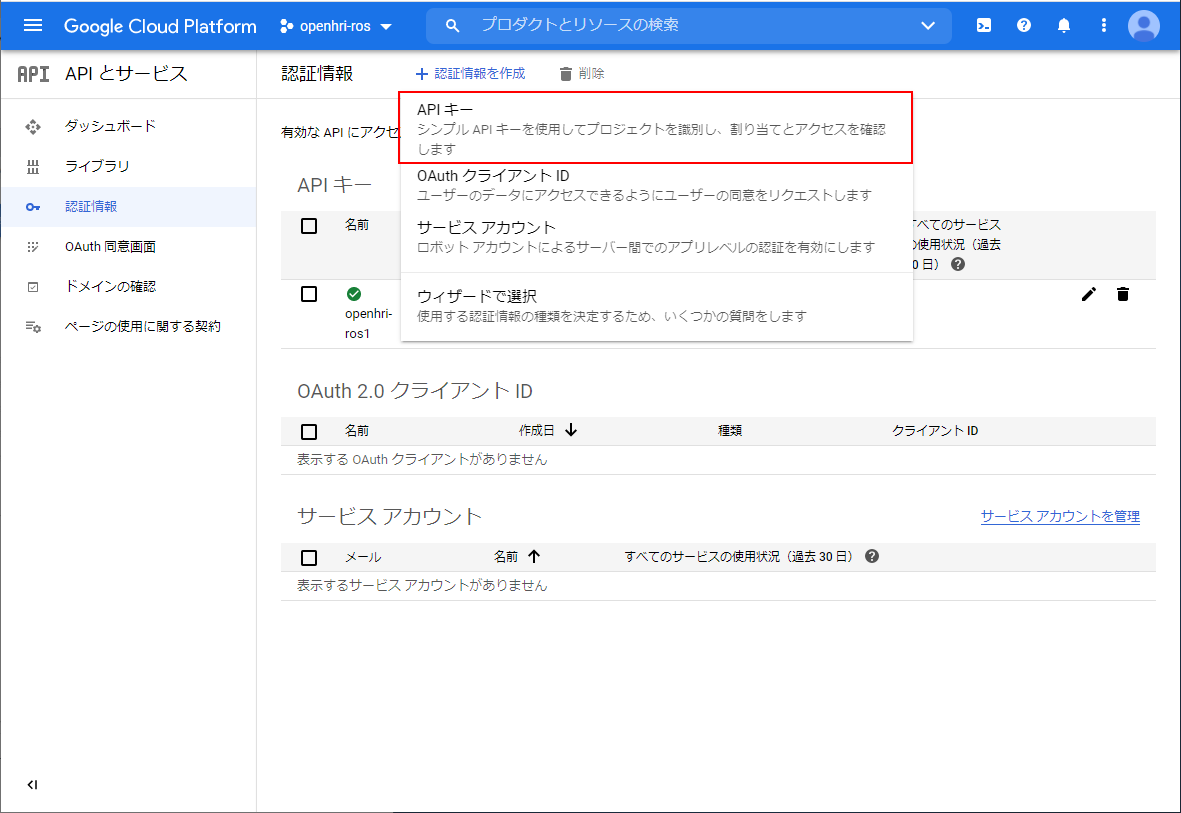
Task: Click the ドメインの確認 sidebar icon
Action: pyautogui.click(x=32, y=287)
